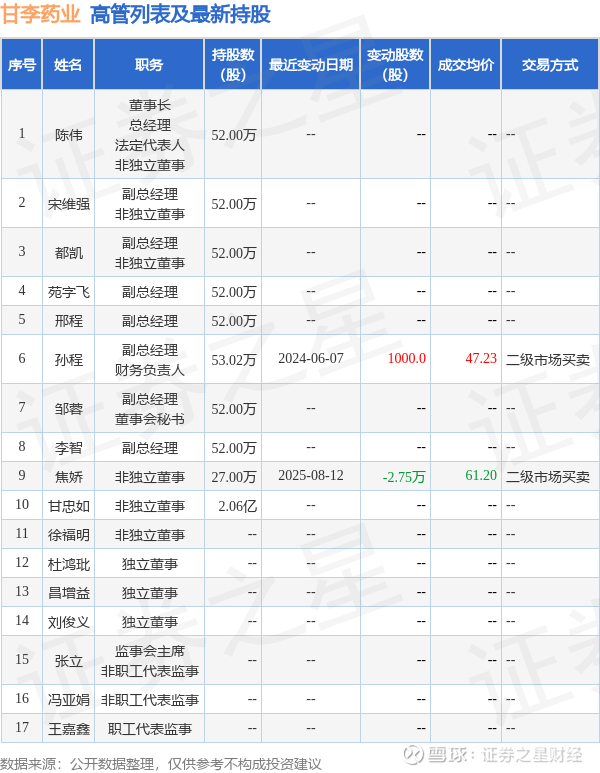Click the average price 47.23
This screenshot has width=600, height=773.
click(x=481, y=358)
